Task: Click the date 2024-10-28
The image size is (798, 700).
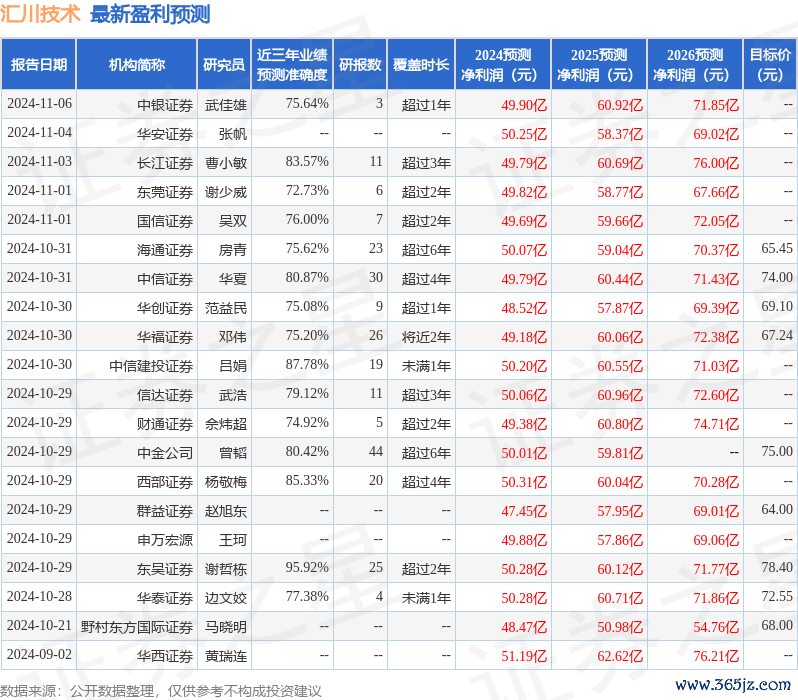Action: tap(39, 596)
